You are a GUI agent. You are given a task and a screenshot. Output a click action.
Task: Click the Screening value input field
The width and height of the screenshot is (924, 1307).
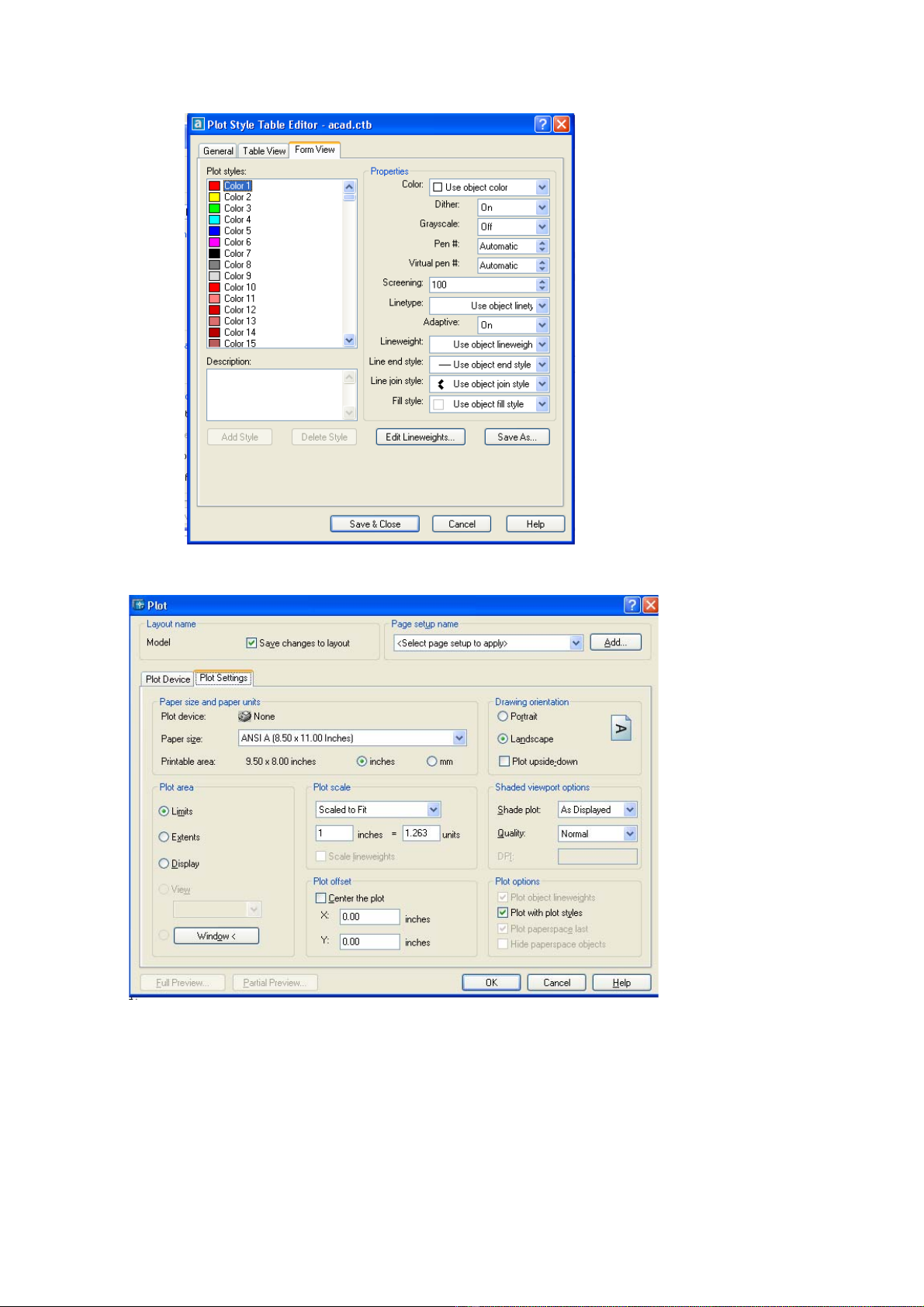point(483,285)
